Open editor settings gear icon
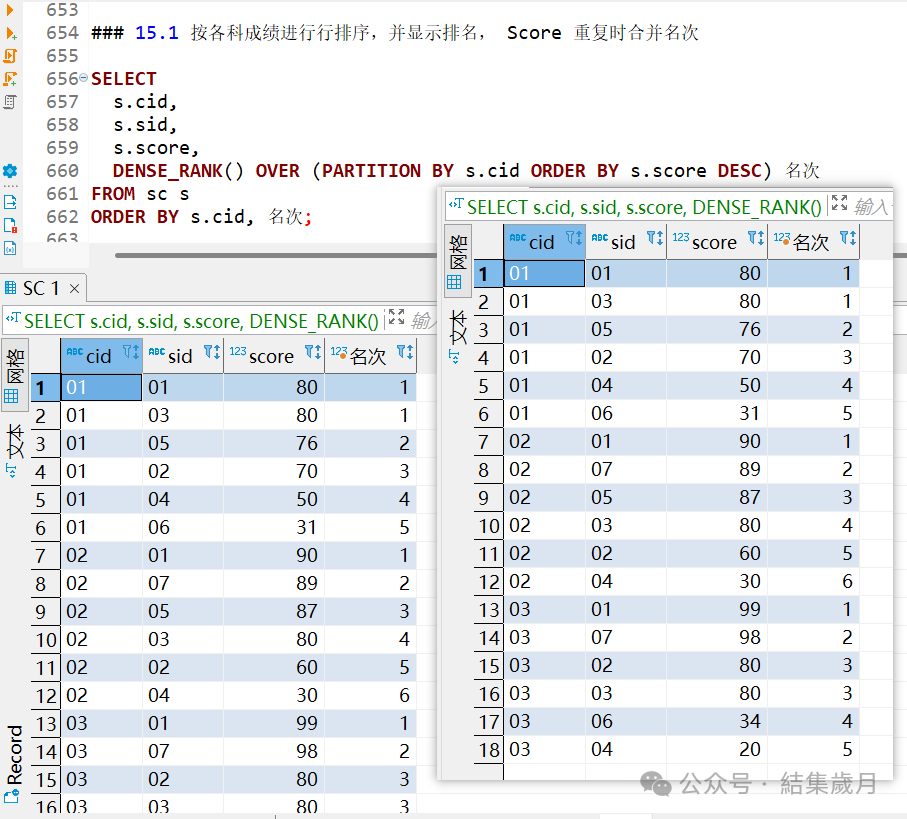The image size is (907, 819). pyautogui.click(x=10, y=171)
